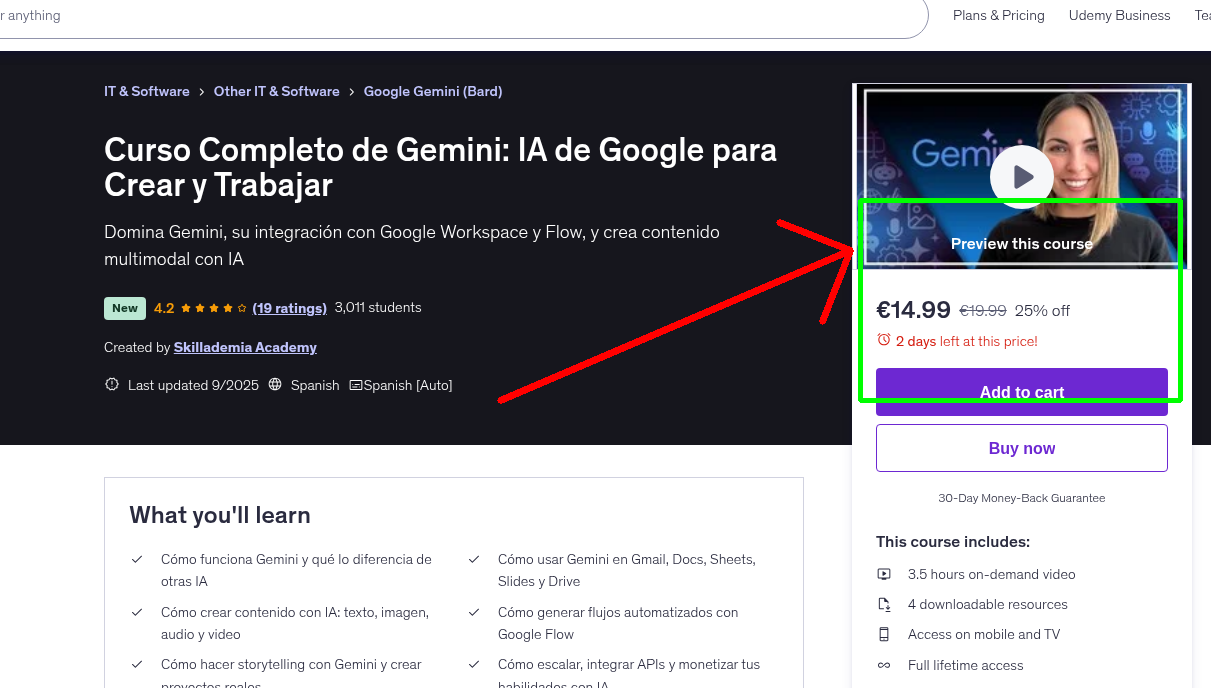
Task: Click the on-demand video icon
Action: (x=884, y=574)
